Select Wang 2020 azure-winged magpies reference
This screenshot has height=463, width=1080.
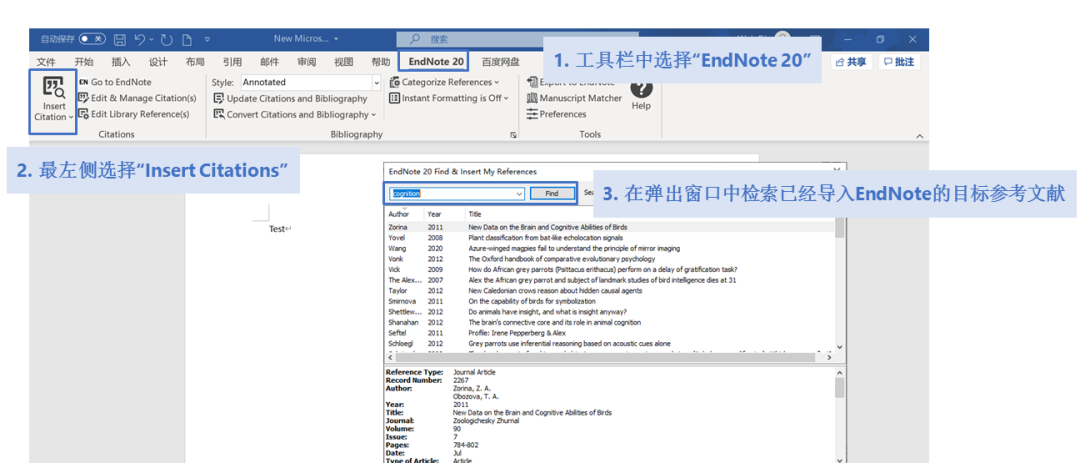tap(610, 248)
